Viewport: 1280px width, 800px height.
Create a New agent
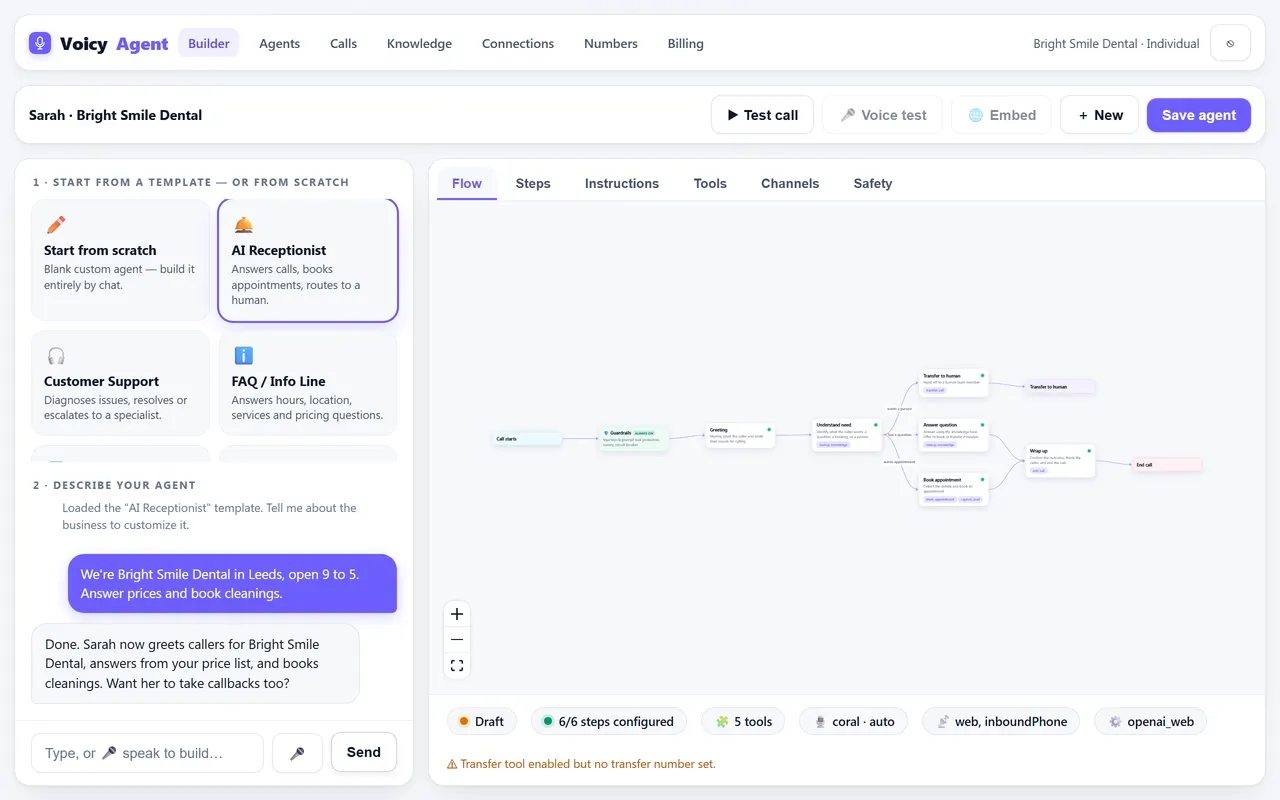(1099, 115)
